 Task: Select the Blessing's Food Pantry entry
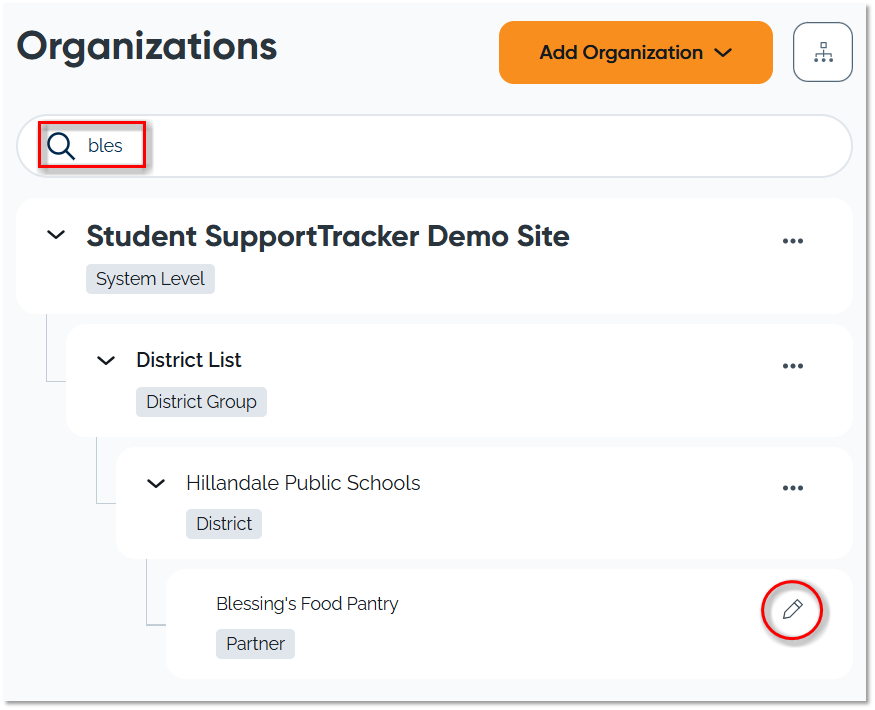pyautogui.click(x=307, y=604)
